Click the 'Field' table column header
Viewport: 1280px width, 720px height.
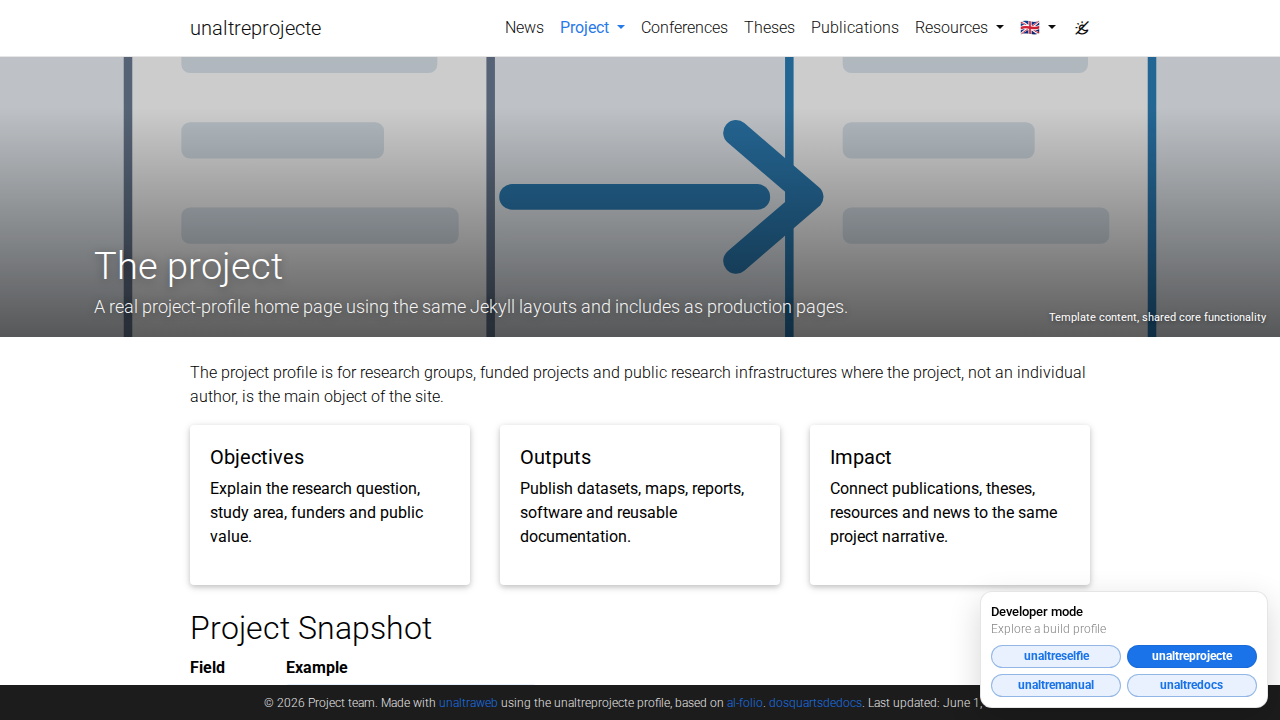[x=207, y=667]
